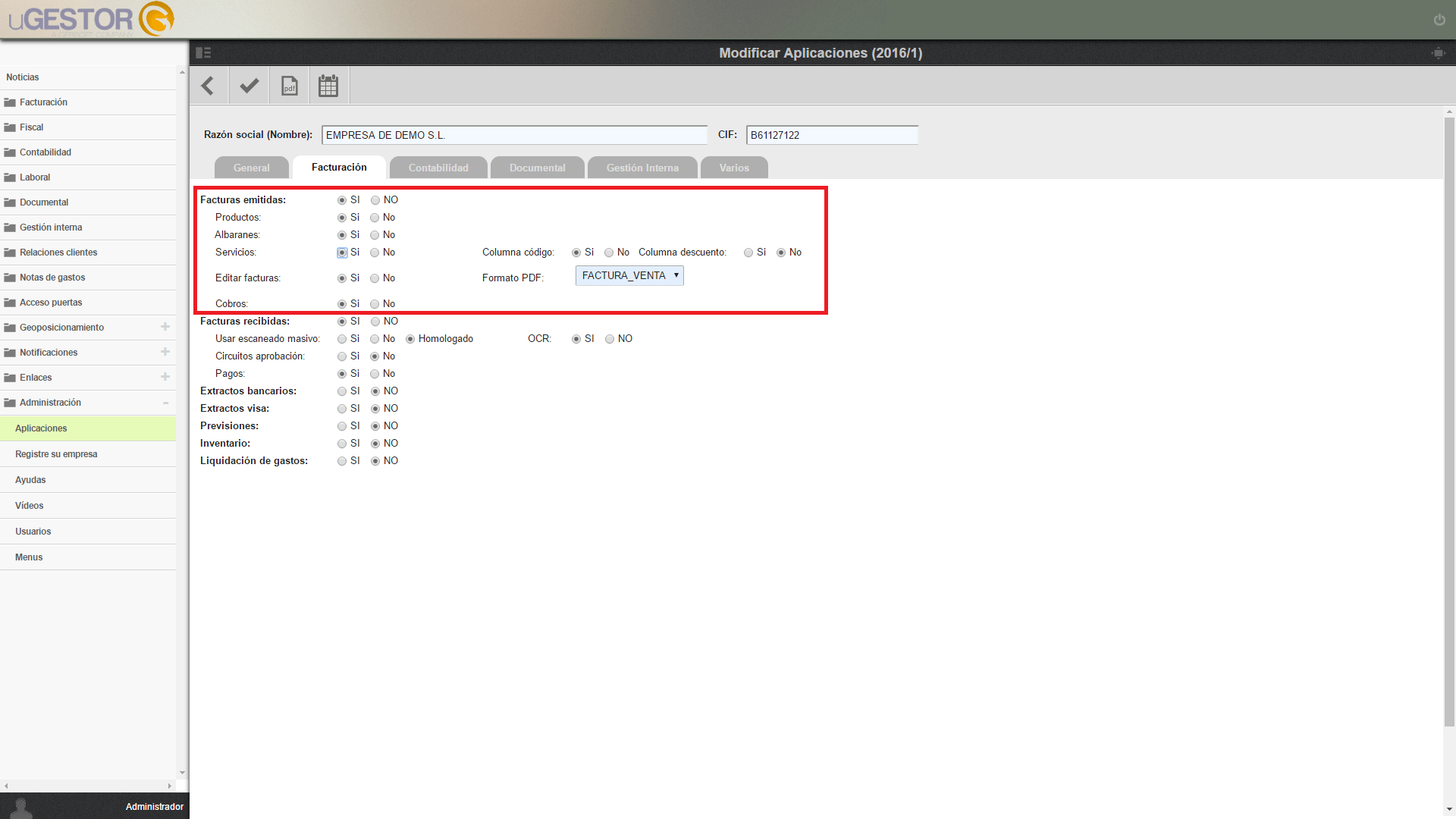
Task: Open Acceso puertas sidebar folder
Action: tap(88, 303)
